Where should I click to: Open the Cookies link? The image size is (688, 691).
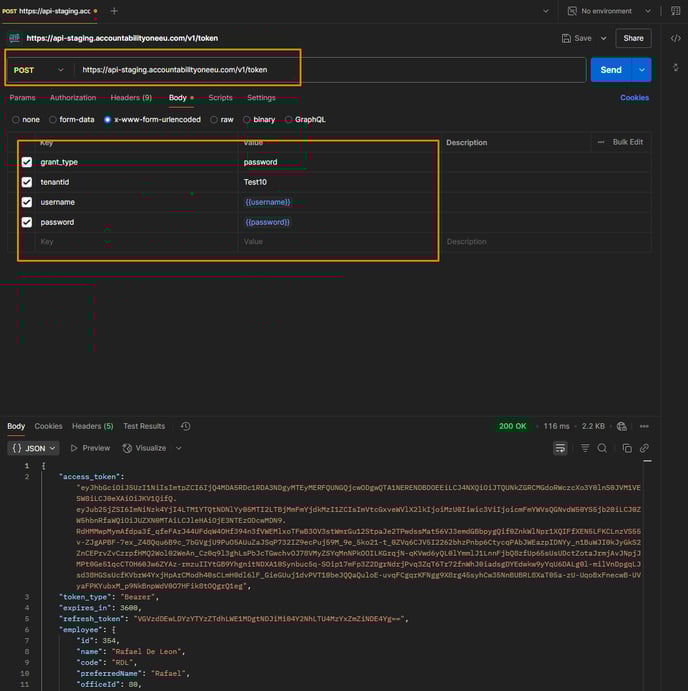(x=635, y=98)
